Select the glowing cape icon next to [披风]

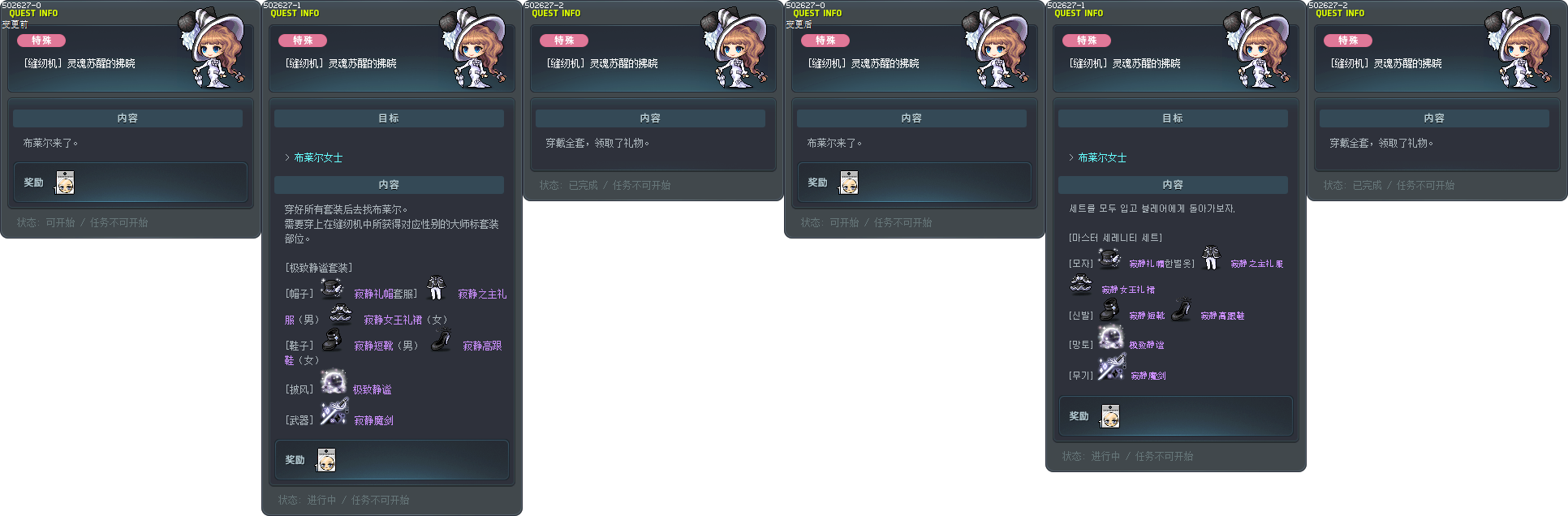(x=333, y=381)
